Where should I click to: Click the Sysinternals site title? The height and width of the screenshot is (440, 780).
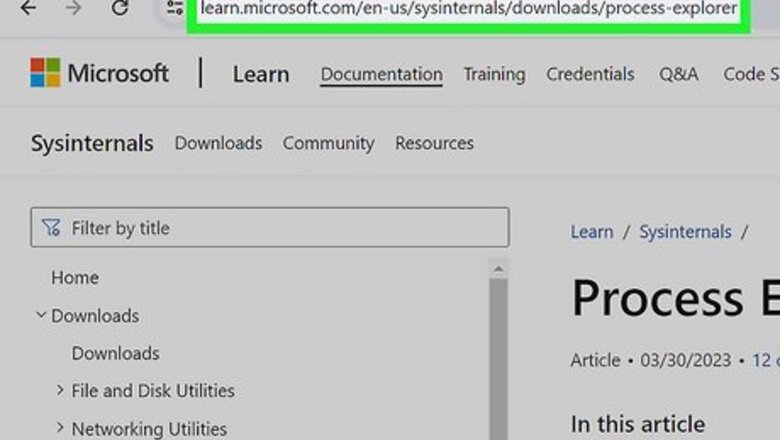click(92, 143)
